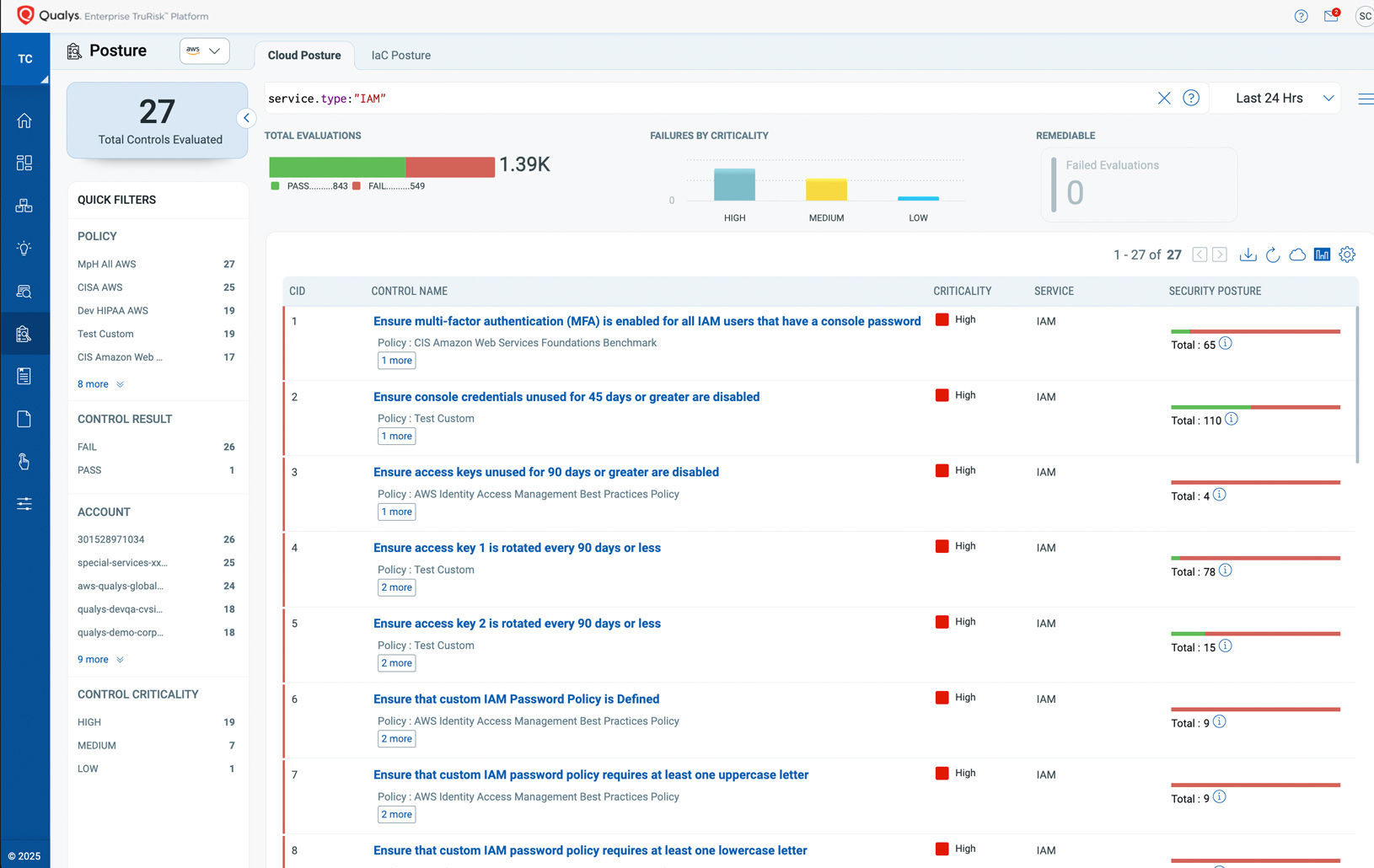Download the controls list
1374x868 pixels.
pyautogui.click(x=1248, y=255)
